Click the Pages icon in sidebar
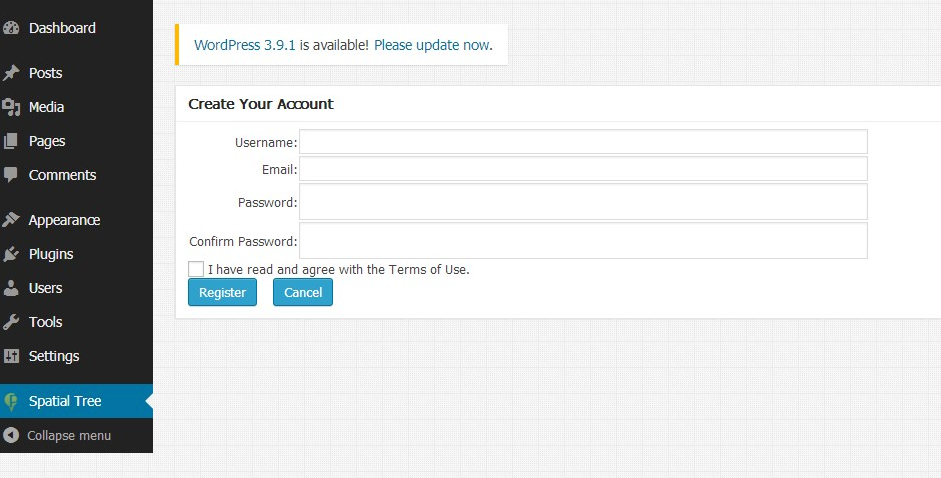 click(x=11, y=141)
